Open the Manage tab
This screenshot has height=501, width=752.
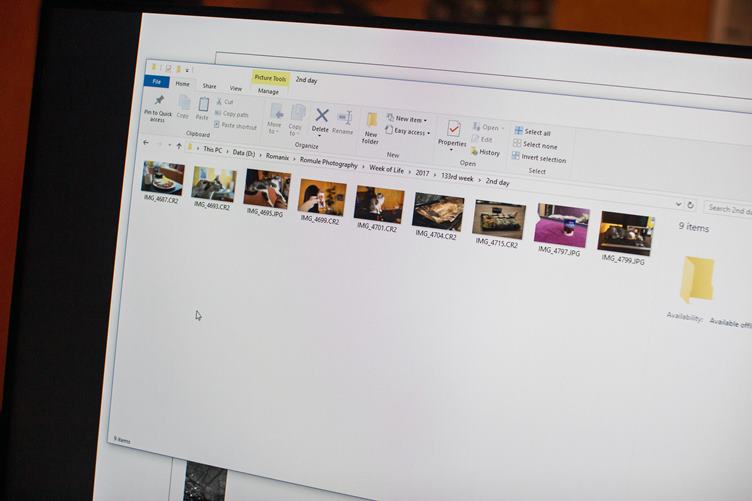[x=268, y=91]
